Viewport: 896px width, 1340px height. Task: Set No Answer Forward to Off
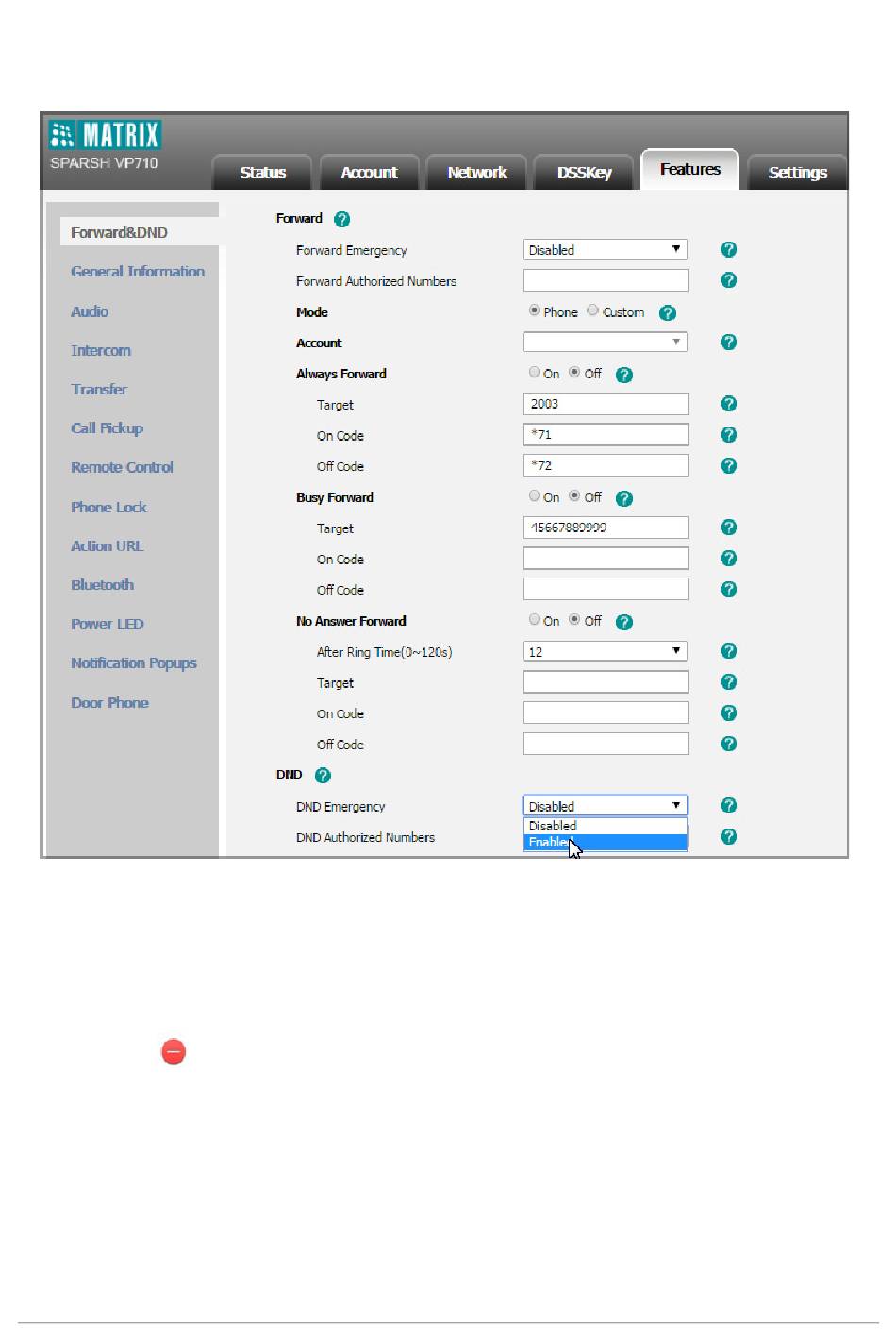(x=574, y=620)
